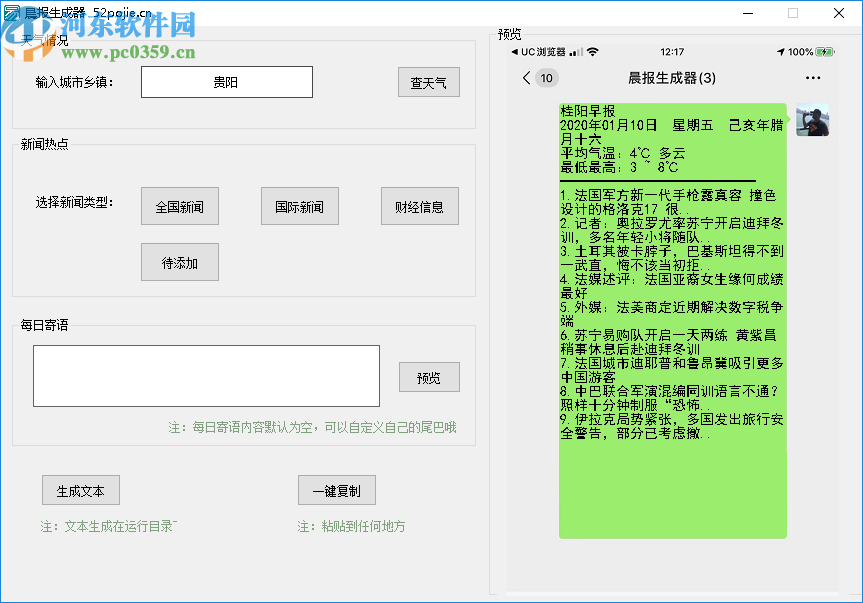The width and height of the screenshot is (863, 603).
Task: Select the 全国新闻 news type option
Action: [x=180, y=206]
